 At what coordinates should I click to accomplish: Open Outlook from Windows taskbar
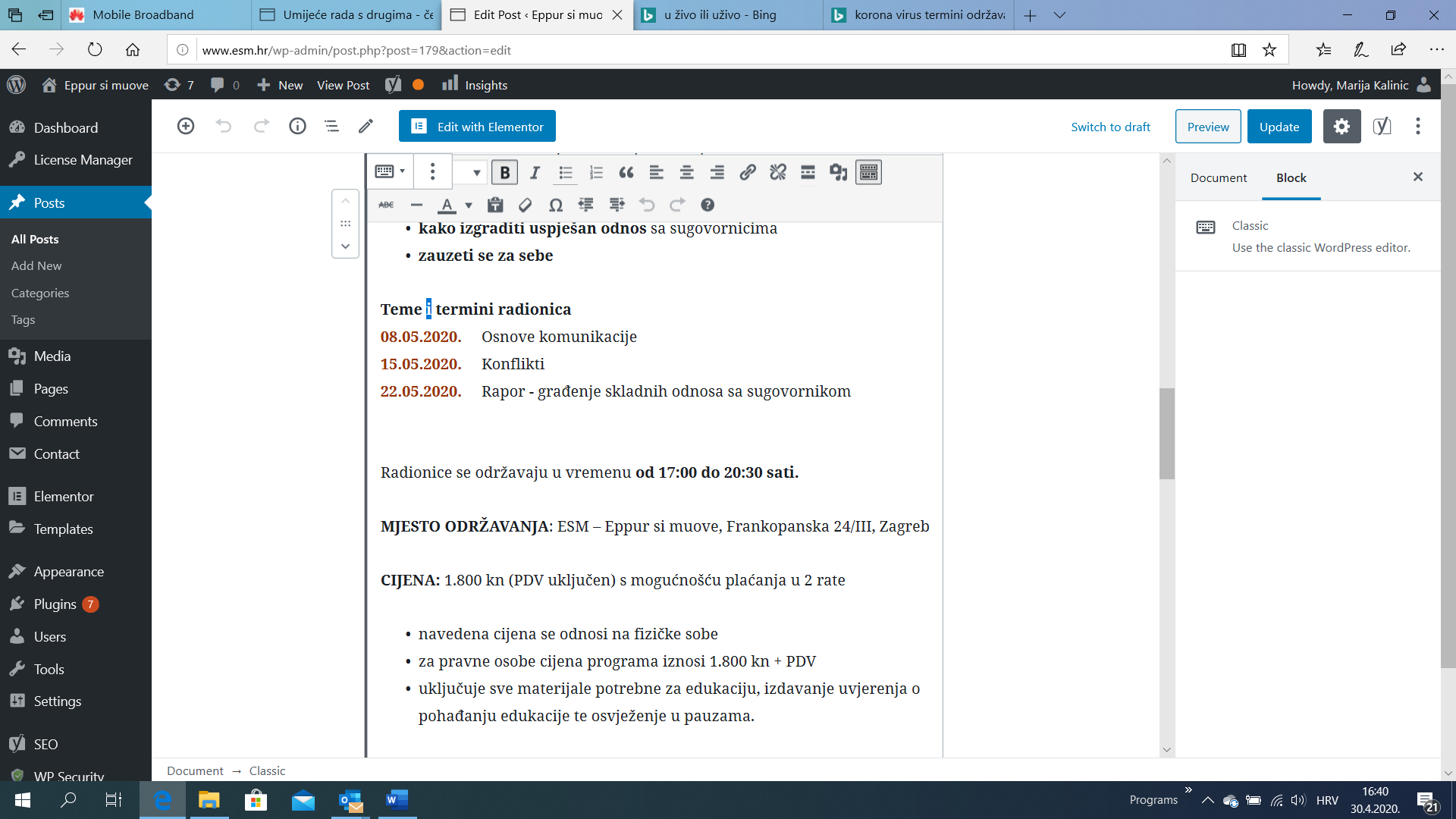click(x=350, y=799)
